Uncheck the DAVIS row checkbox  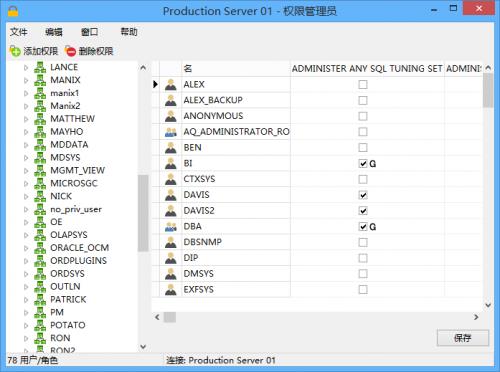click(x=363, y=195)
